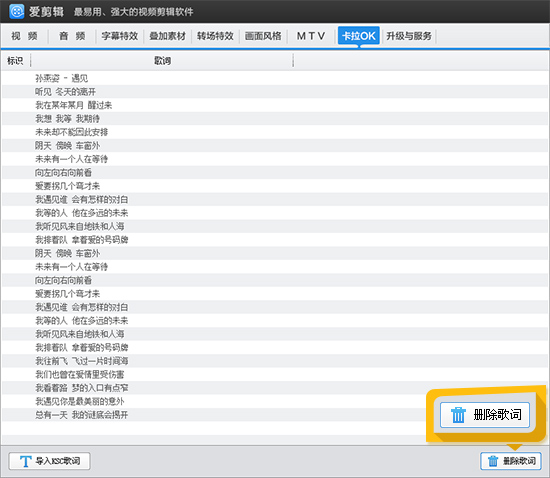The height and width of the screenshot is (478, 550).
Task: Click the 歌词 column header
Action: (x=162, y=61)
